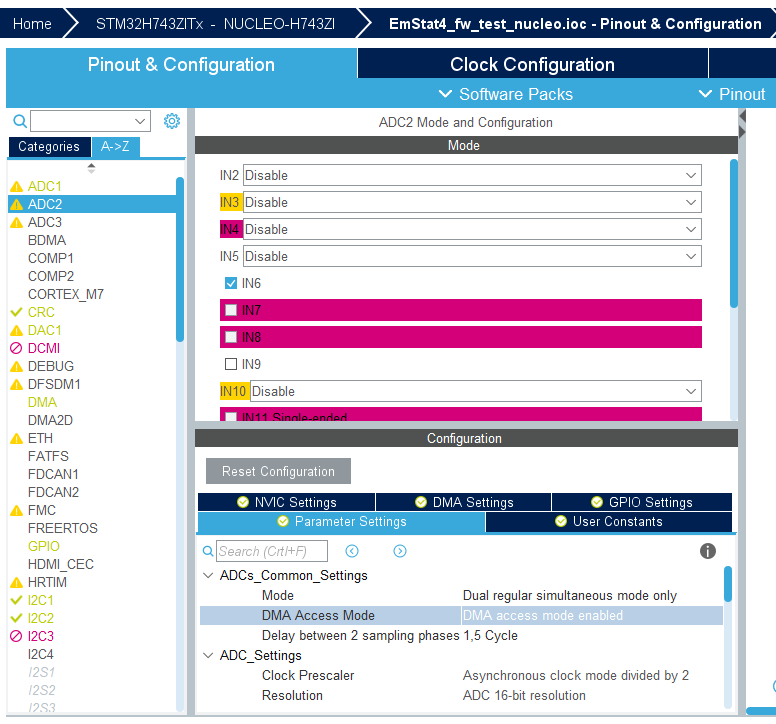Open the IN10 mode dropdown
Viewport: 776px width, 724px height.
[476, 391]
